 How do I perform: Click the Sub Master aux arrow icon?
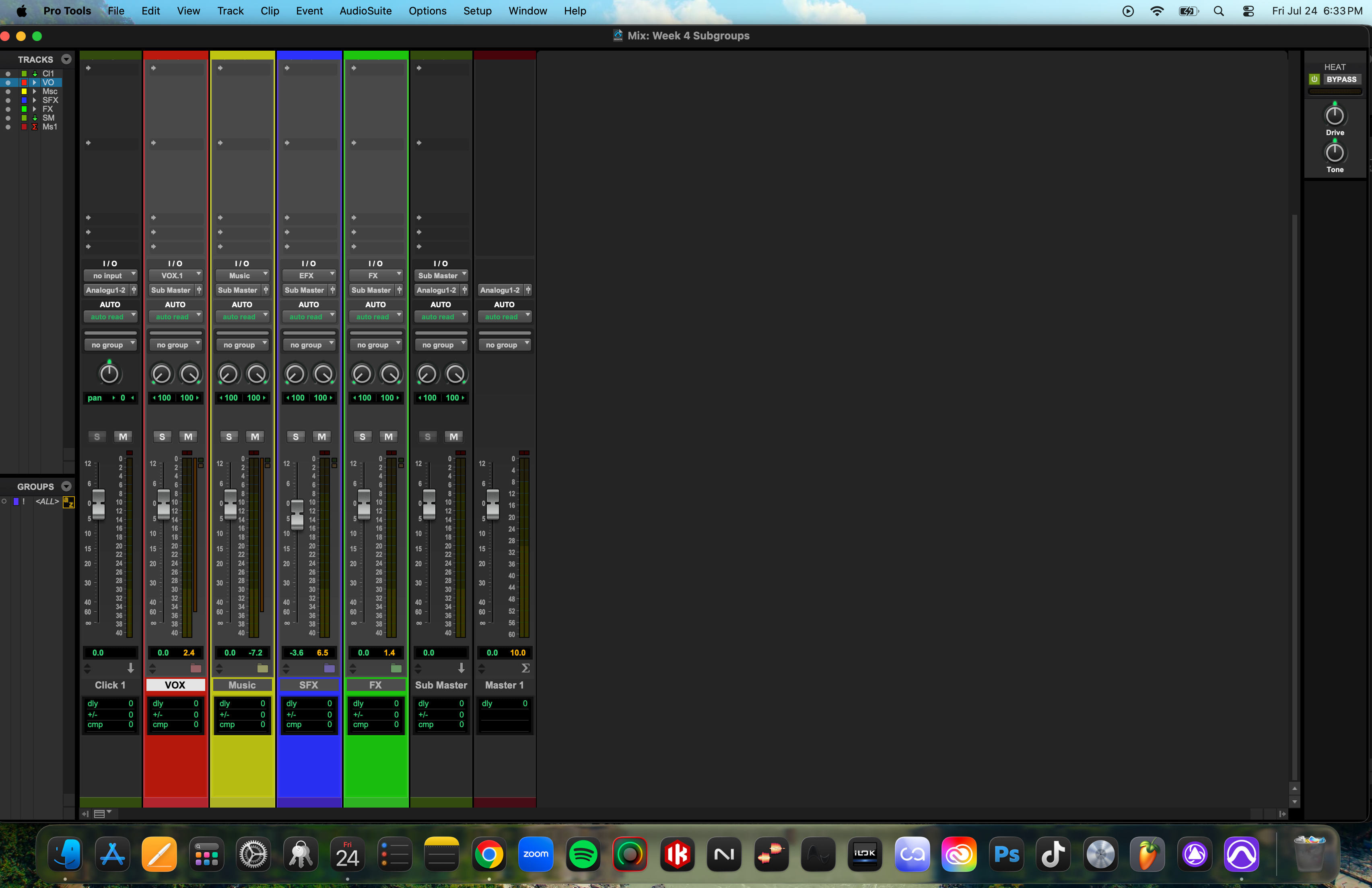click(x=461, y=668)
